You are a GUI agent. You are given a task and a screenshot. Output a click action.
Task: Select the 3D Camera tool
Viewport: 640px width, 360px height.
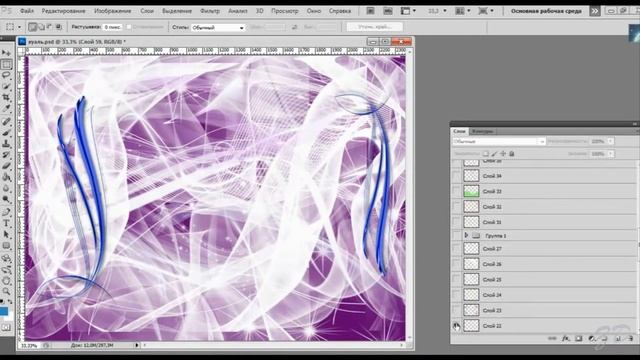[x=6, y=269]
